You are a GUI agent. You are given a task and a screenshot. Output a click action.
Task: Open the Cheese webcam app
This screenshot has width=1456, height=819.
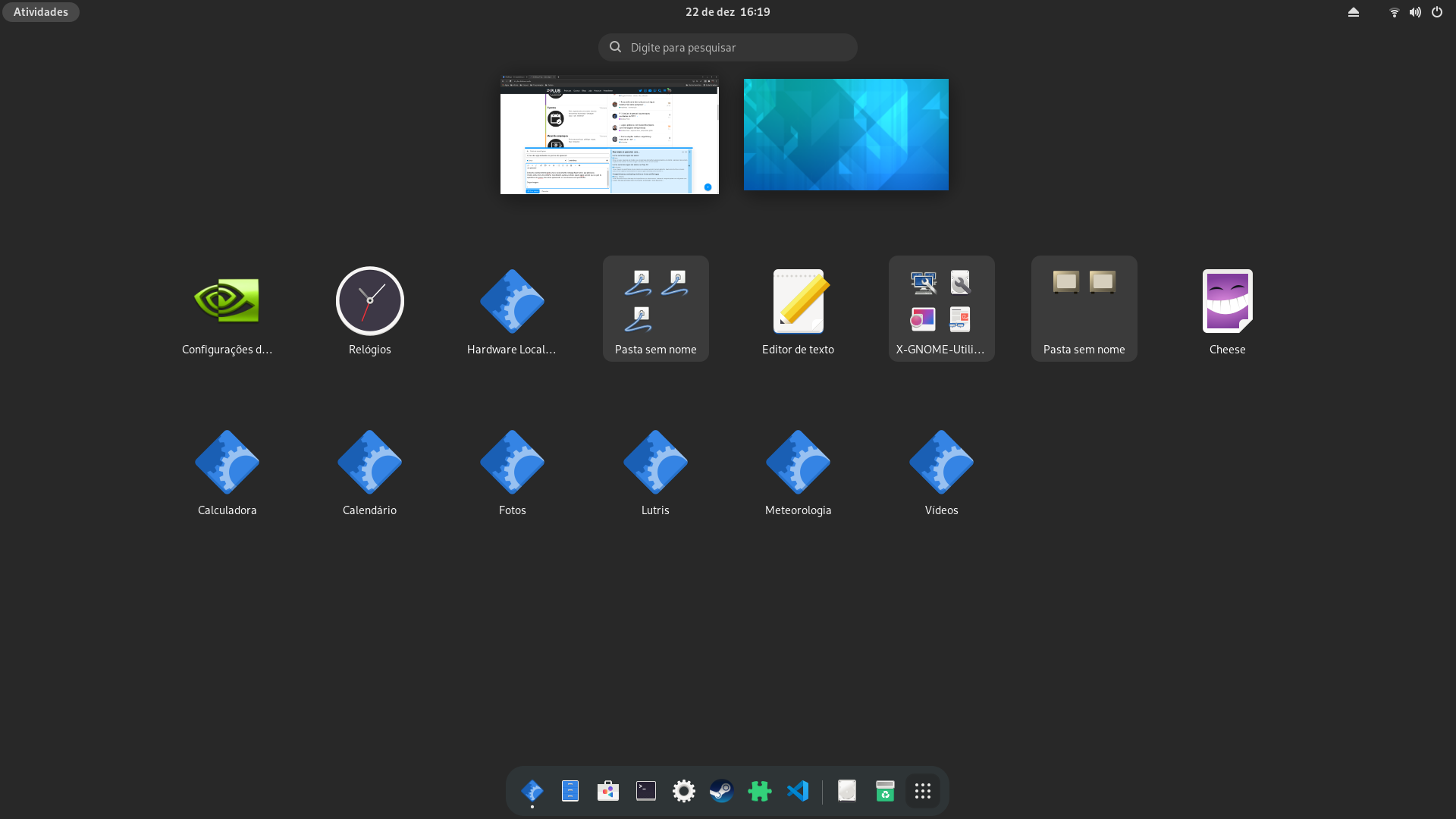(1227, 301)
